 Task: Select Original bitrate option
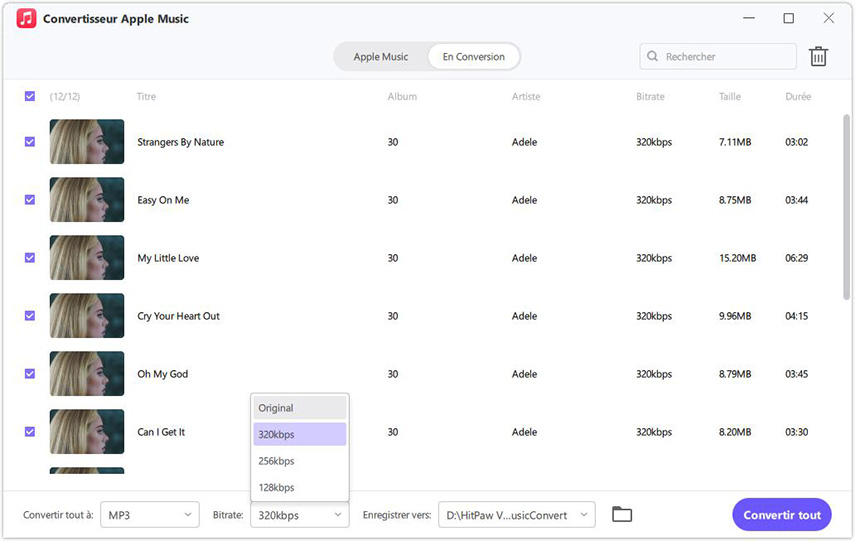coord(300,408)
